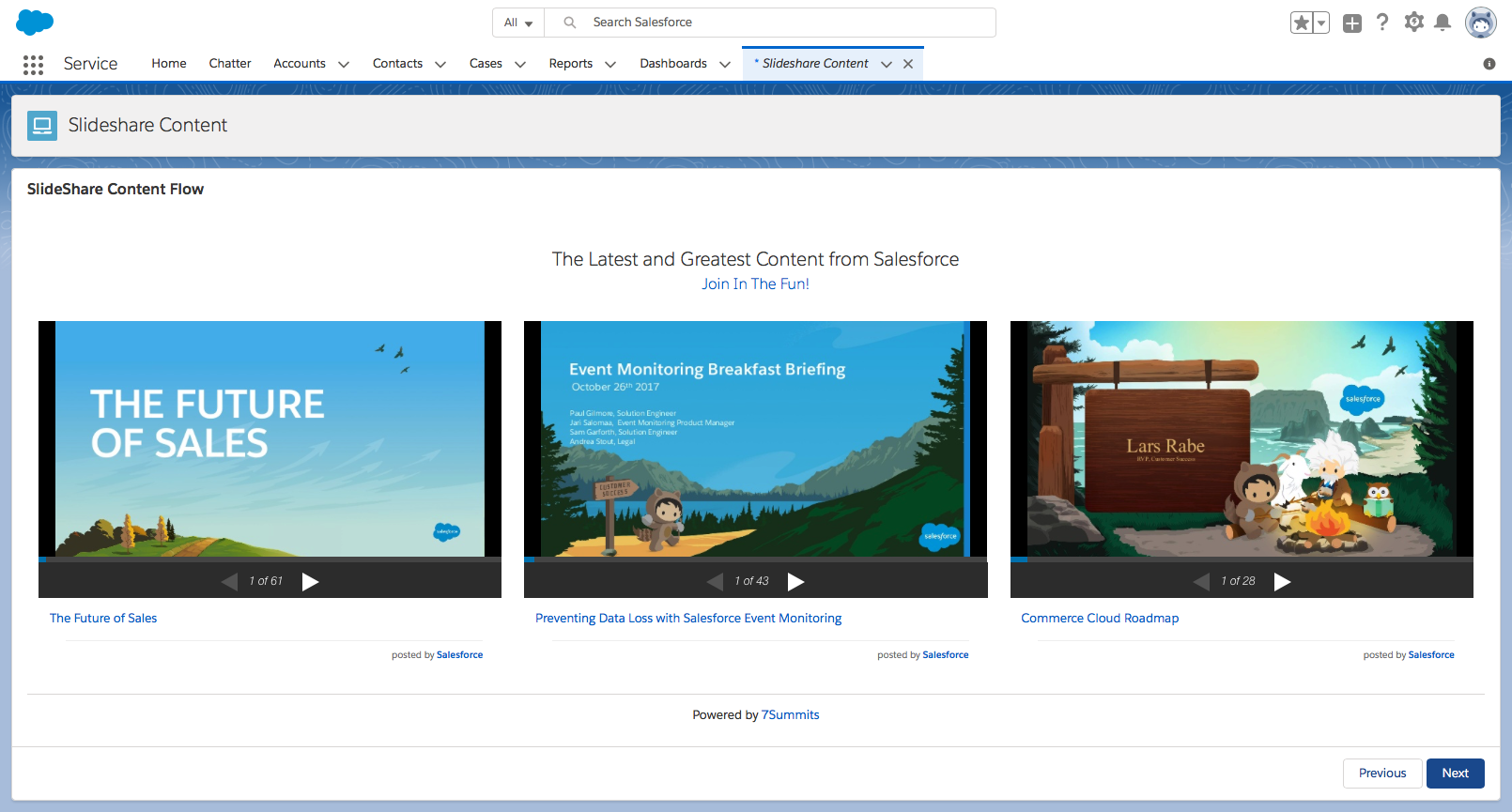Click the search magnifier icon

click(x=569, y=23)
